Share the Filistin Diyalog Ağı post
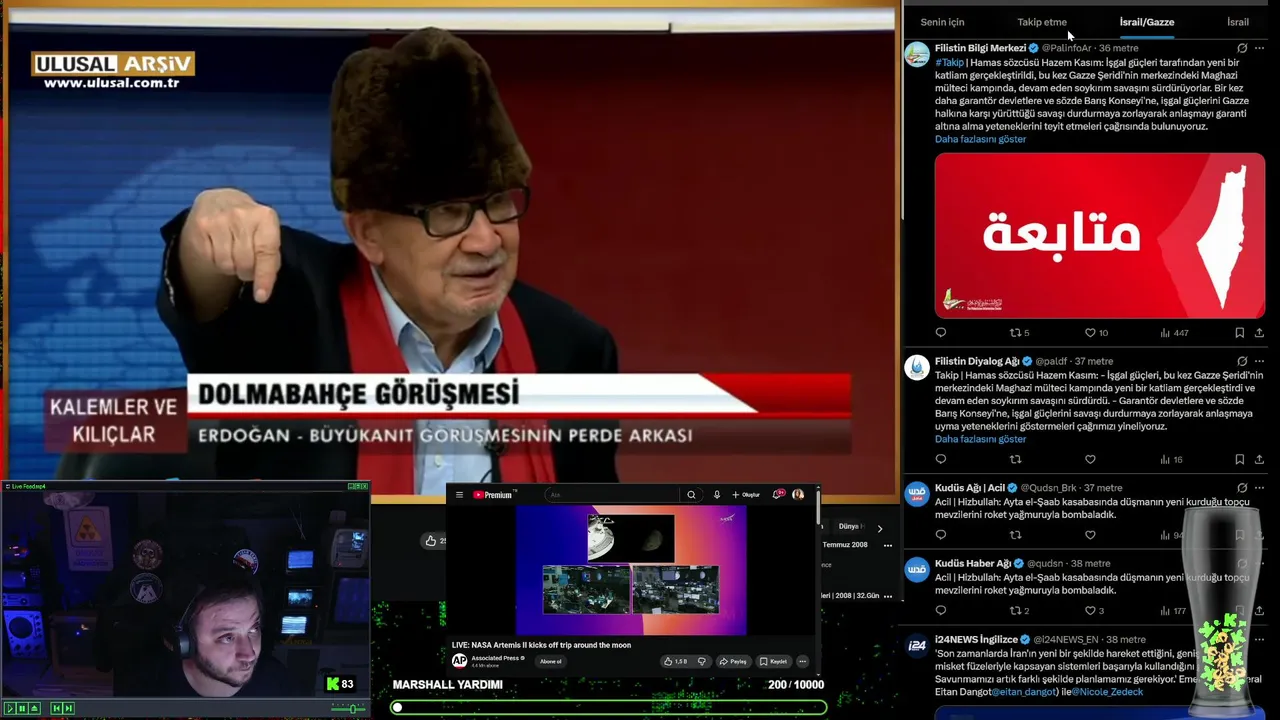Screen dimensions: 1280x720 coord(1259,460)
